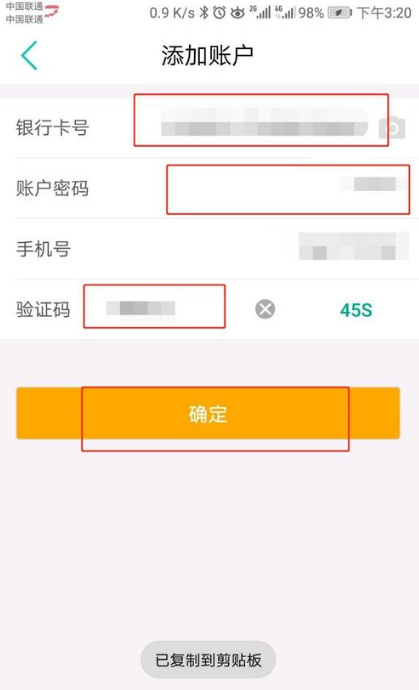Tap the eye comfort status icon

point(237,13)
